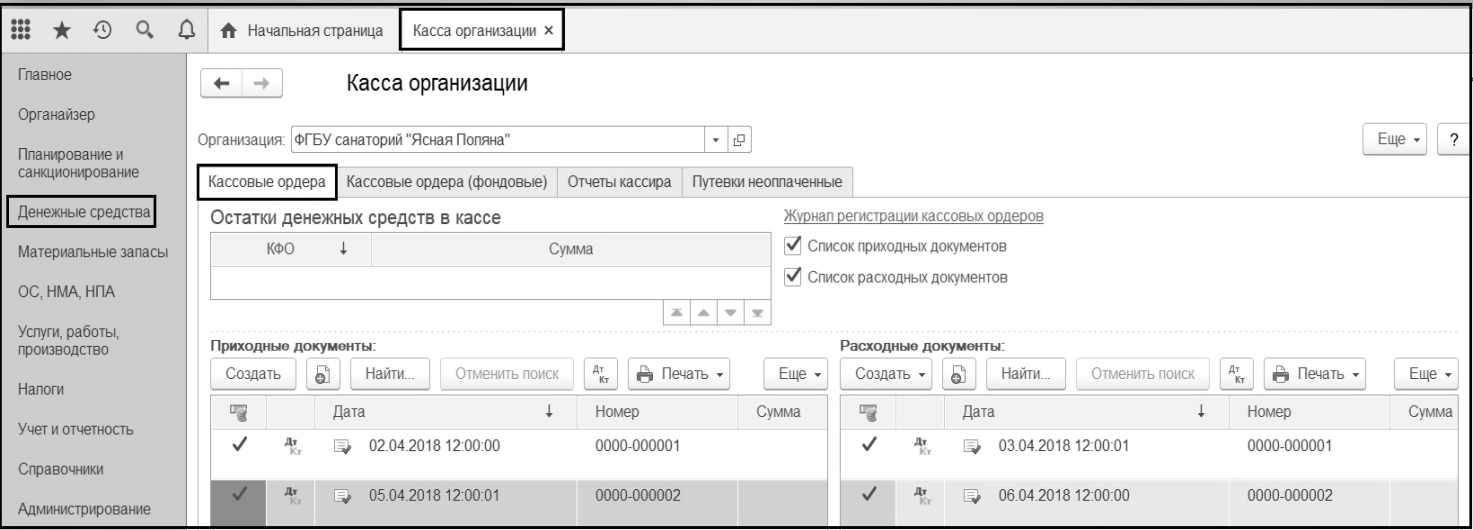Image resolution: width=1473 pixels, height=530 pixels.
Task: Expand the Организация dropdown arrow
Action: [x=715, y=139]
